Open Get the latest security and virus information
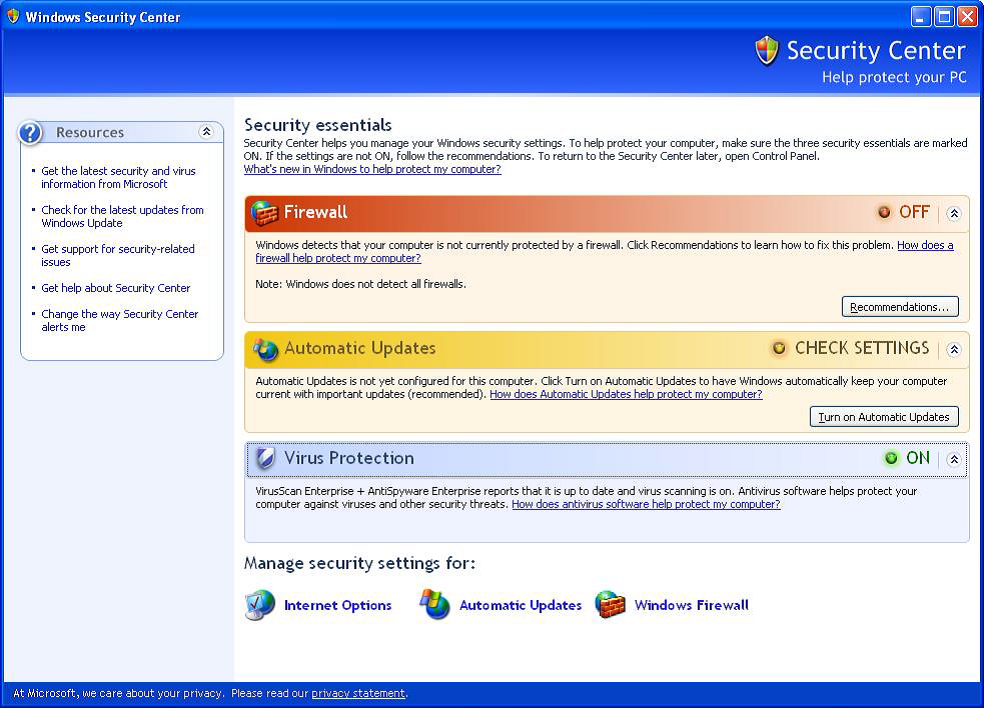 (x=118, y=178)
